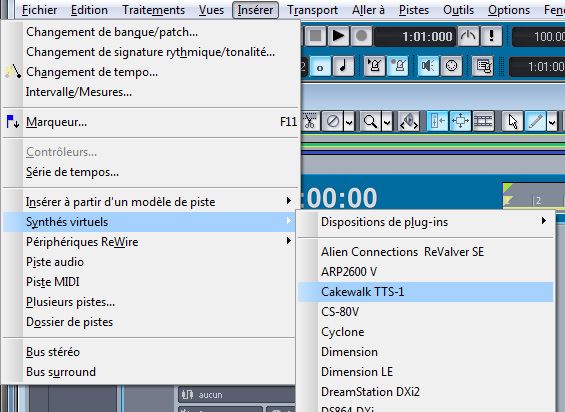Toggle the quarter note metronome button
565x412 pixels.
[343, 66]
